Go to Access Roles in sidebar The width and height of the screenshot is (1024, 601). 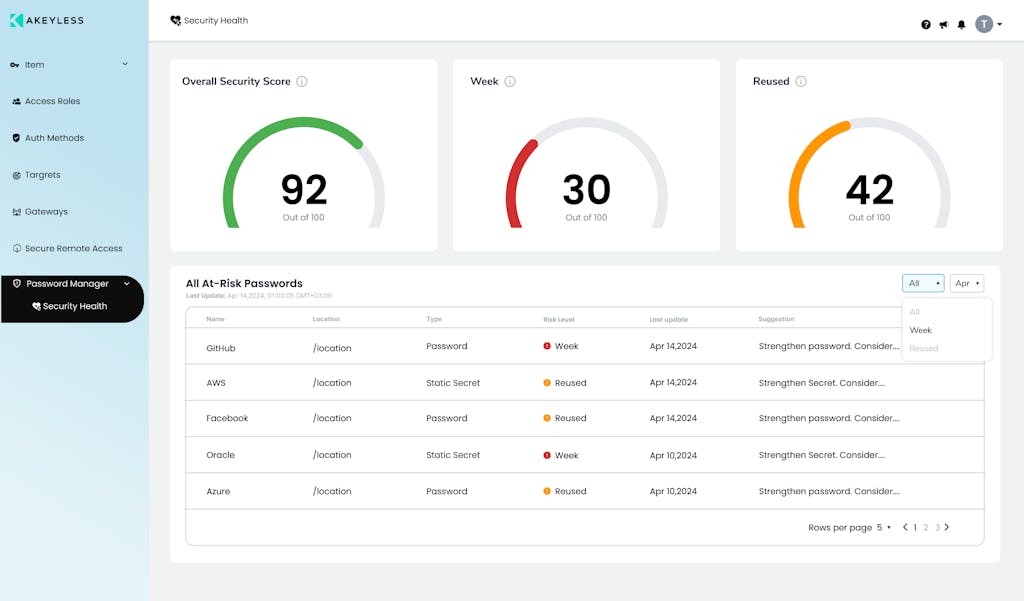pyautogui.click(x=52, y=102)
